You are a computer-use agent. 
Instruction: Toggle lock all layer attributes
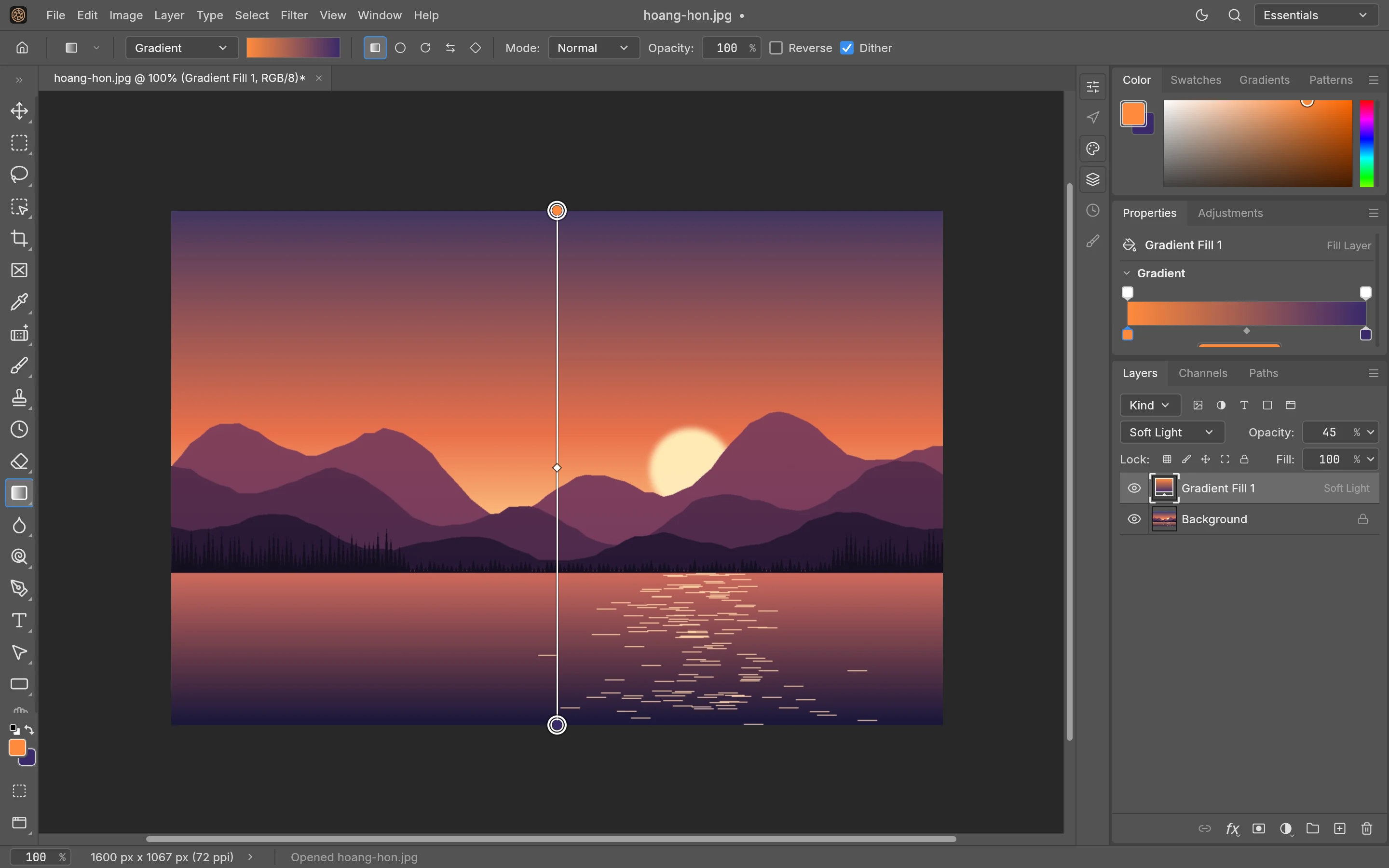click(1244, 459)
